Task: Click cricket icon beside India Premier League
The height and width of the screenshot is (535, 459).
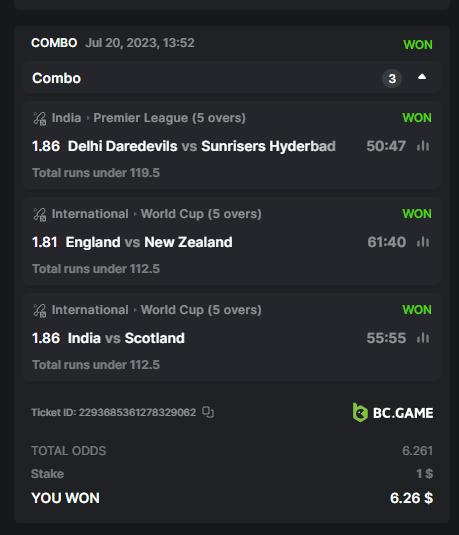Action: pos(40,118)
